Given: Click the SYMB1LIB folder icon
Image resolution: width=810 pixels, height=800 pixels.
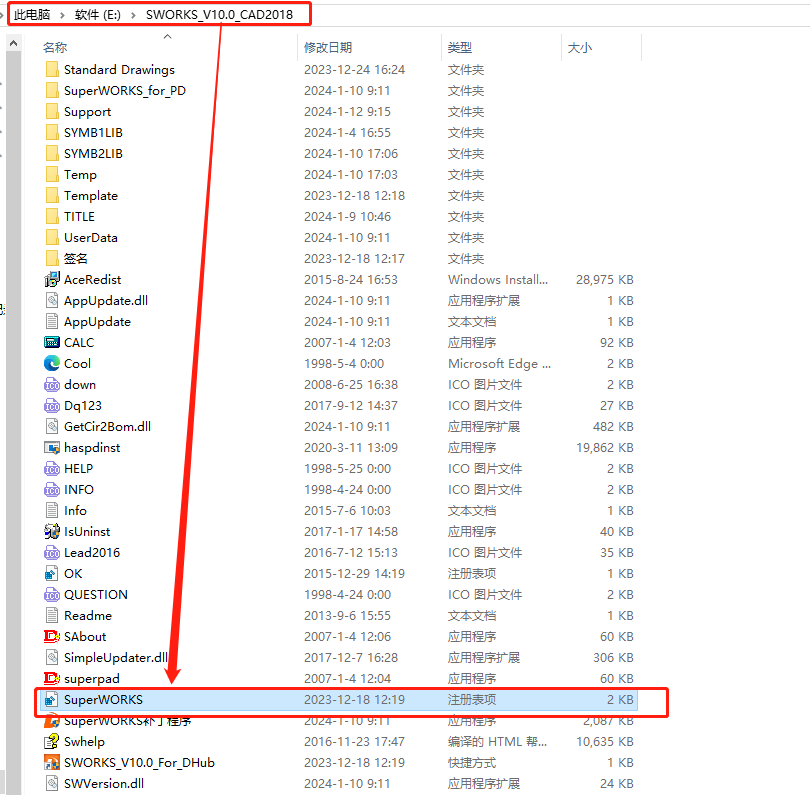Looking at the screenshot, I should pos(52,132).
